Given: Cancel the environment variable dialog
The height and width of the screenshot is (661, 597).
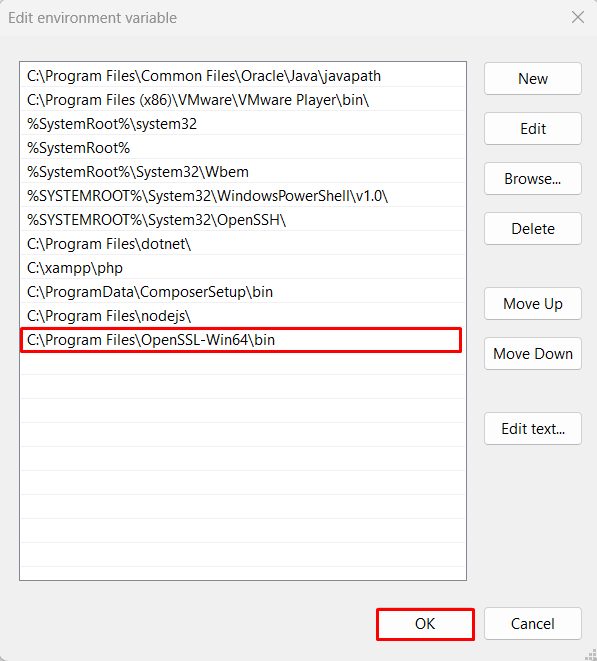Looking at the screenshot, I should [x=533, y=624].
